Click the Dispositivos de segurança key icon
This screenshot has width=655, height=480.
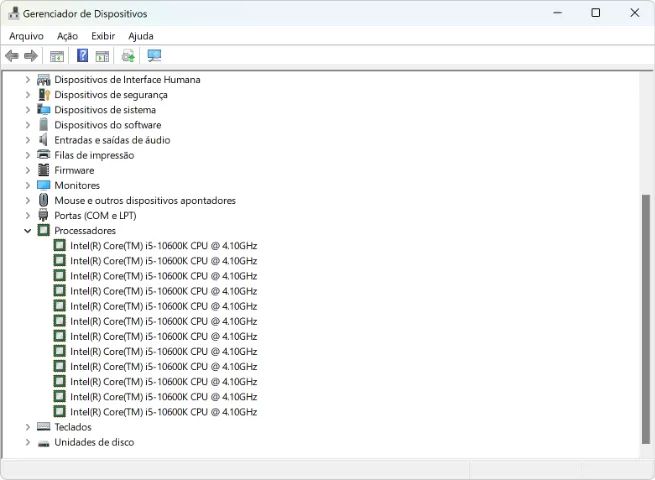coord(44,94)
